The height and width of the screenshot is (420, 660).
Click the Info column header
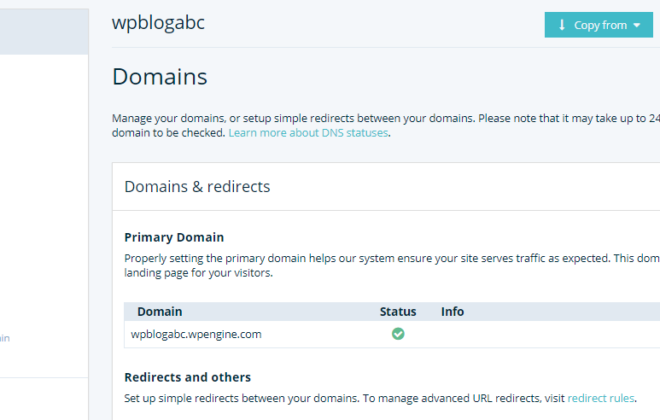tap(452, 311)
